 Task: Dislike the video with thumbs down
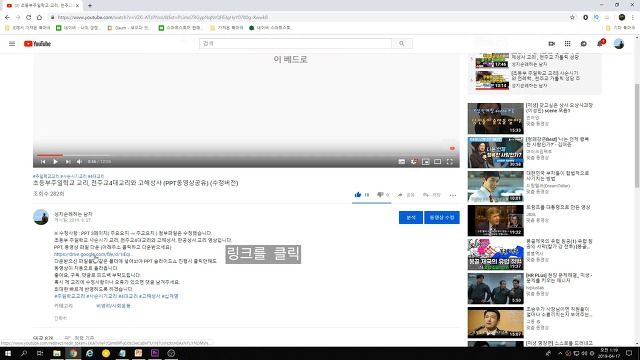(x=380, y=195)
